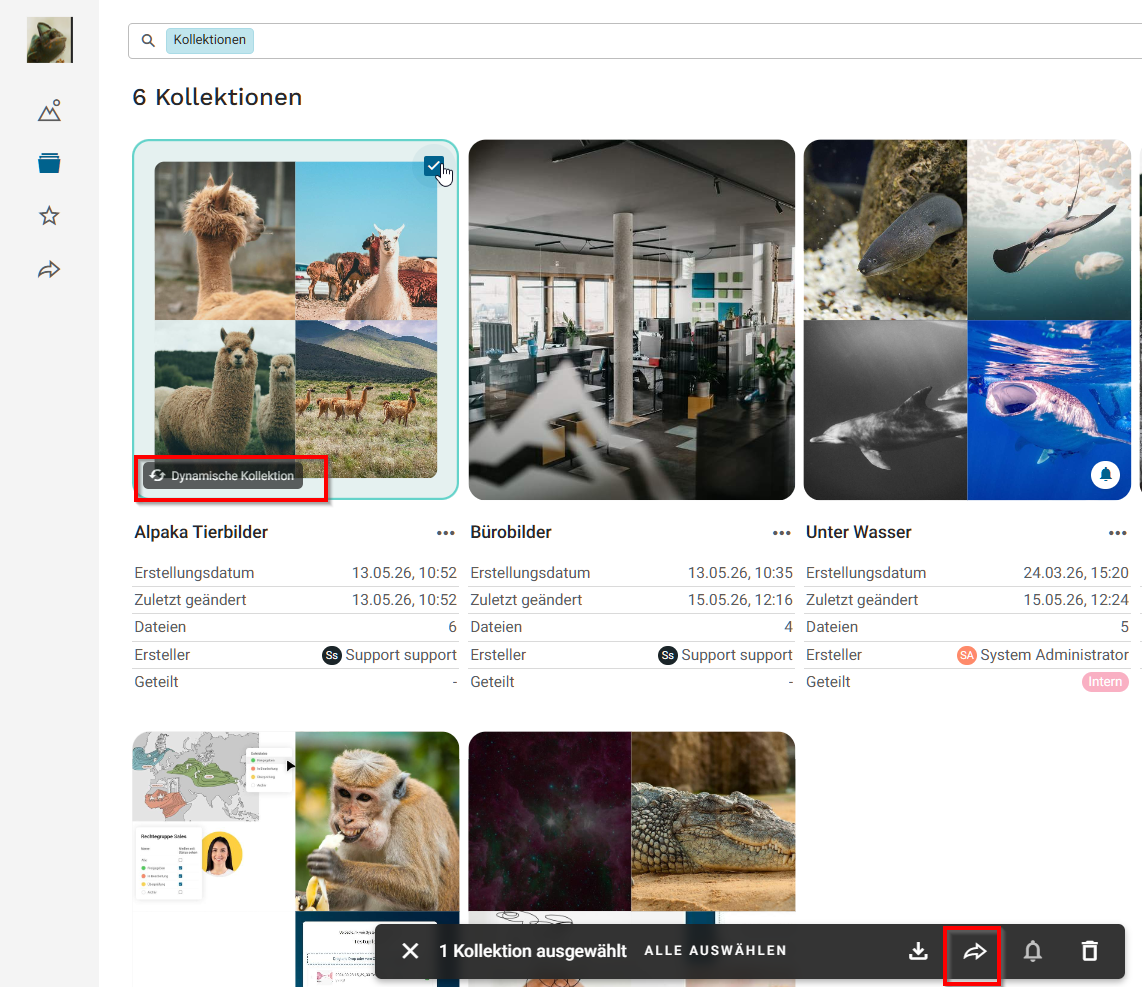Image resolution: width=1142 pixels, height=987 pixels.
Task: Click the Intern shared badge
Action: (1105, 682)
